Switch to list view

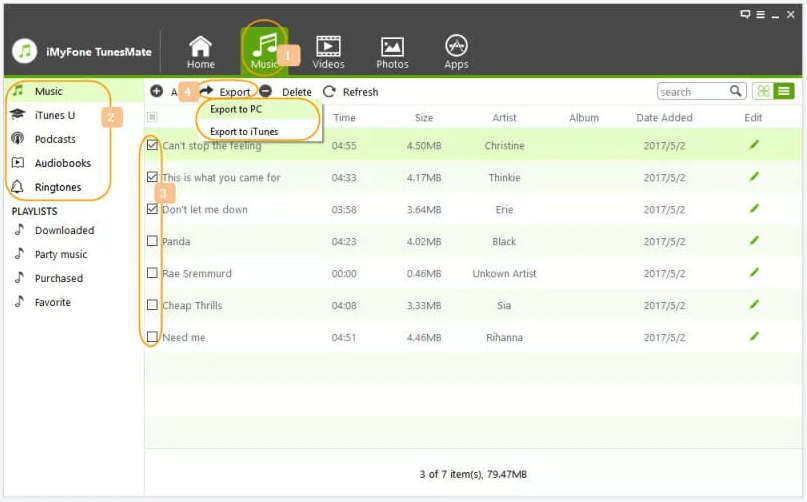(784, 91)
